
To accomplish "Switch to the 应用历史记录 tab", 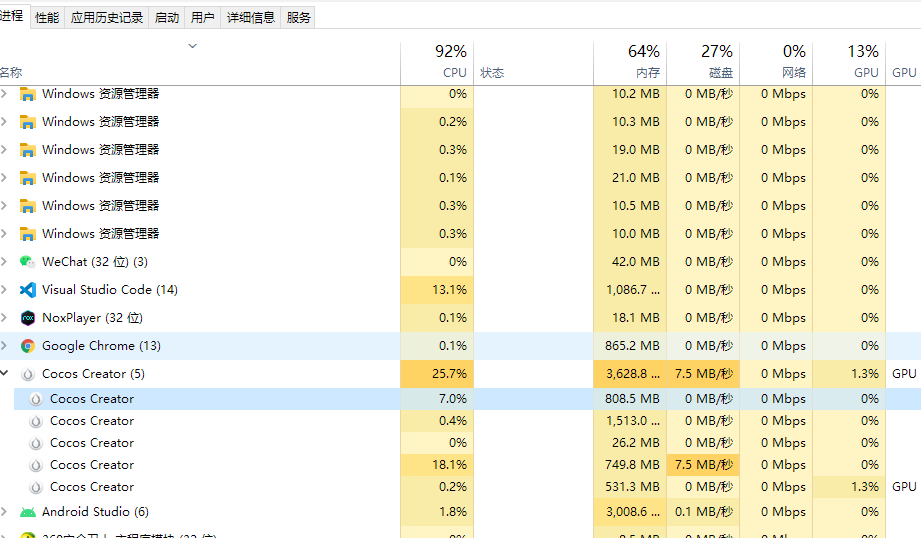I will 107,18.
